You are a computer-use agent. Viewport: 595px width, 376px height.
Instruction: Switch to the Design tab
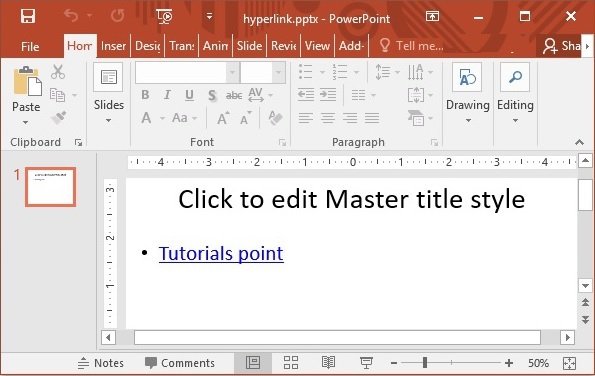coord(148,46)
